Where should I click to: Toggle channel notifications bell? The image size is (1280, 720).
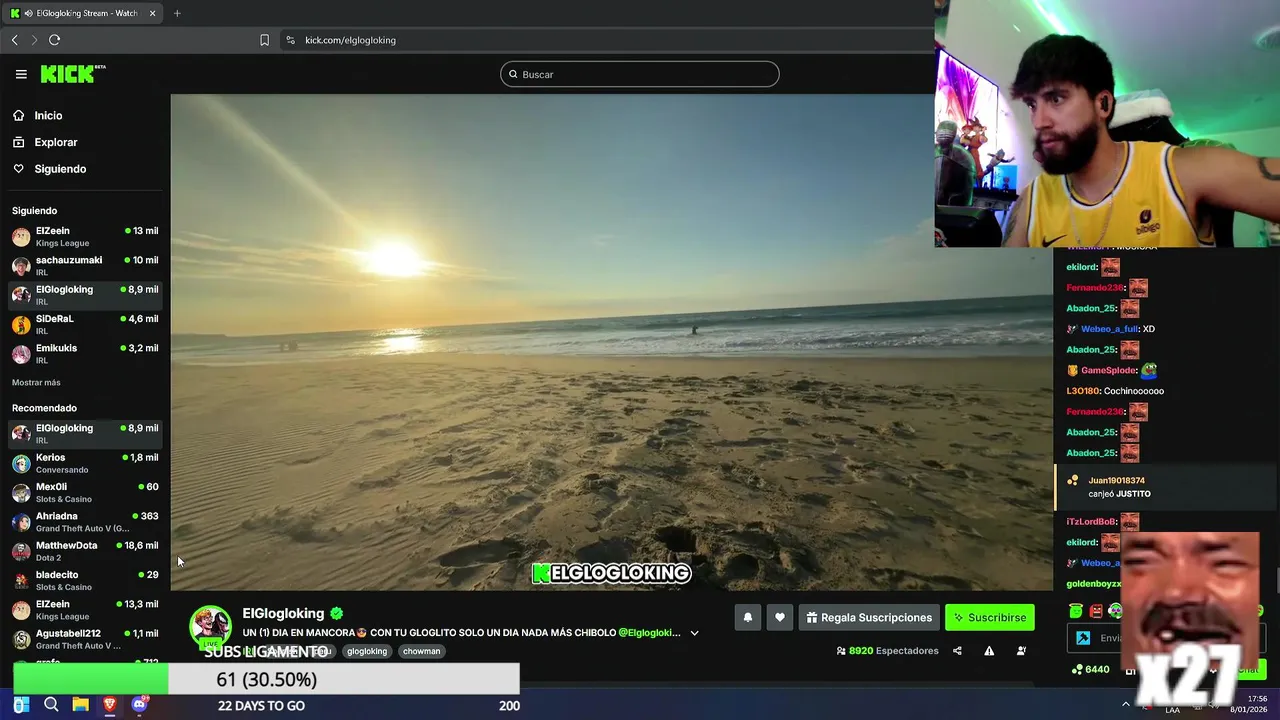(x=747, y=618)
